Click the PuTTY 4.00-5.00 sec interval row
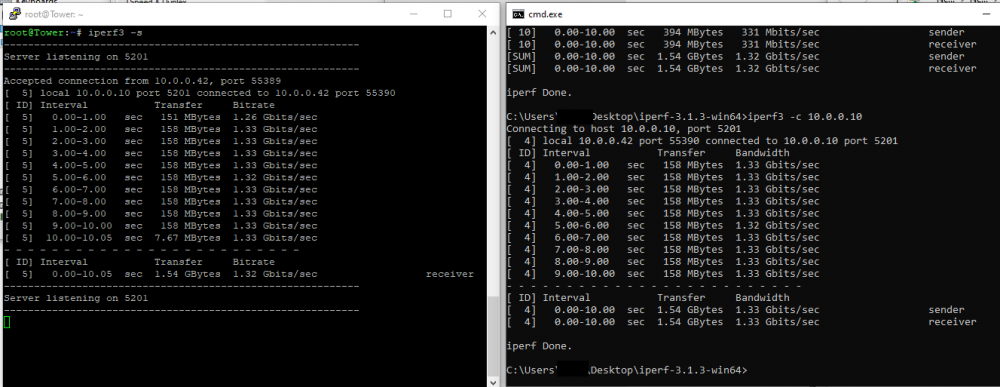This screenshot has width=1000, height=387. click(161, 166)
